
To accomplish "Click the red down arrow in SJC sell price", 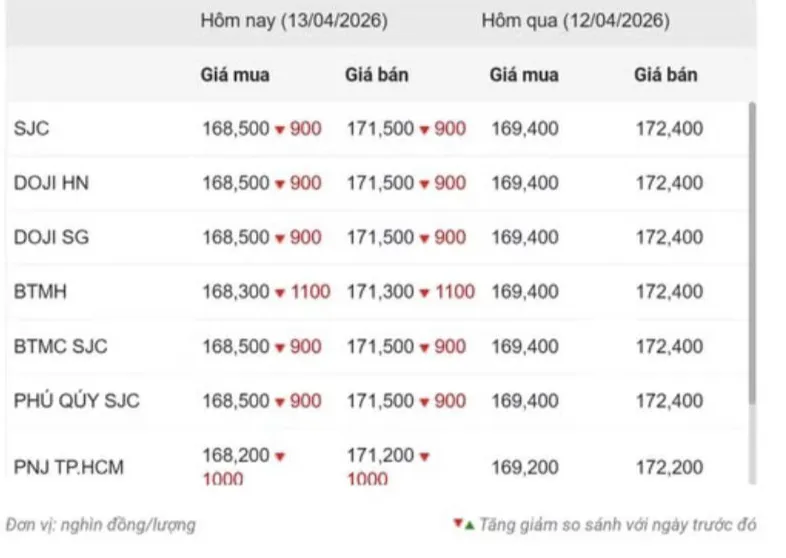I will click(x=425, y=130).
